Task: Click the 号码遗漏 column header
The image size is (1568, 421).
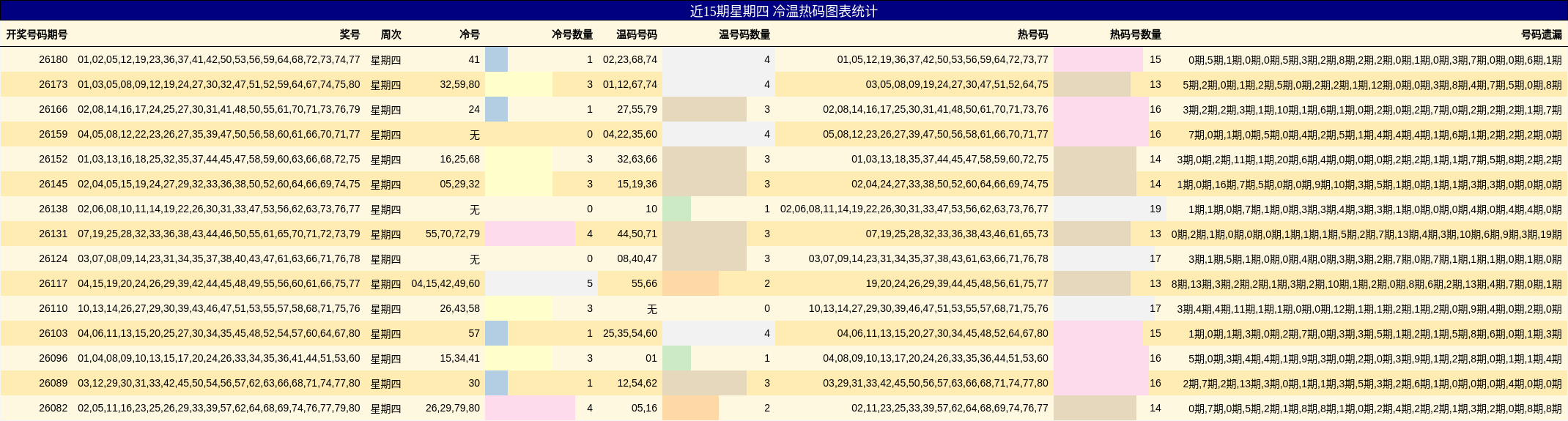Action: tap(1542, 34)
